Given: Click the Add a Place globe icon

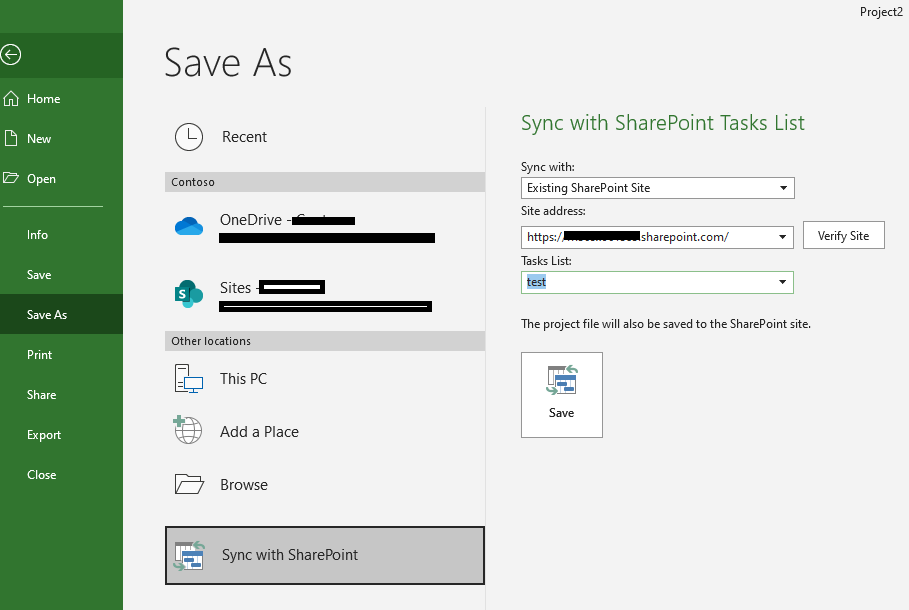Looking at the screenshot, I should pyautogui.click(x=188, y=430).
